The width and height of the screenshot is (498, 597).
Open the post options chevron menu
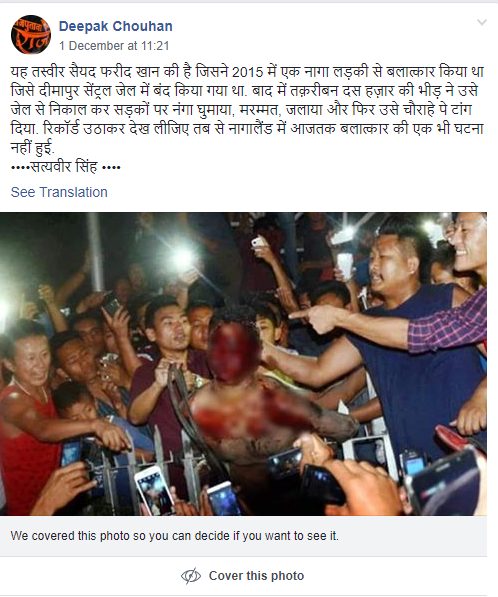pos(482,22)
